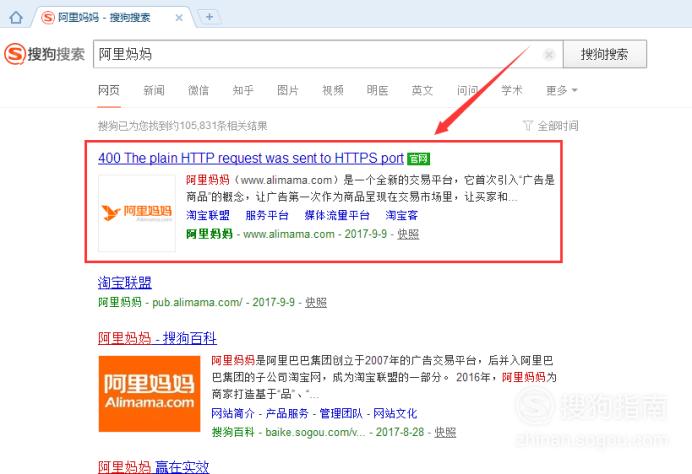
Task: Switch to the 明医 tab
Action: pyautogui.click(x=377, y=90)
